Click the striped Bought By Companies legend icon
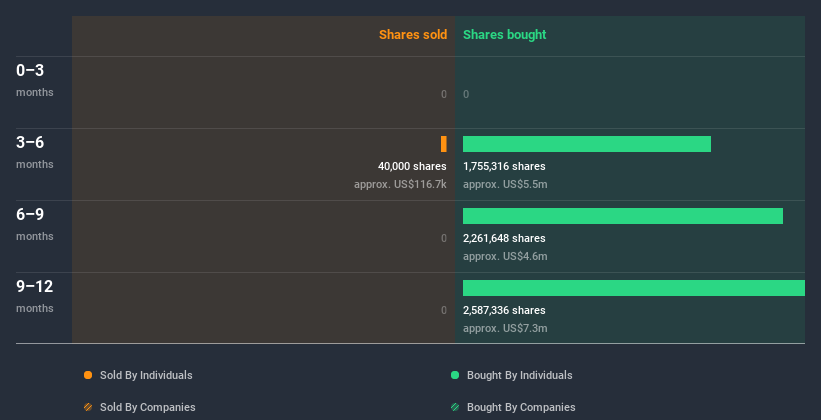 click(455, 407)
